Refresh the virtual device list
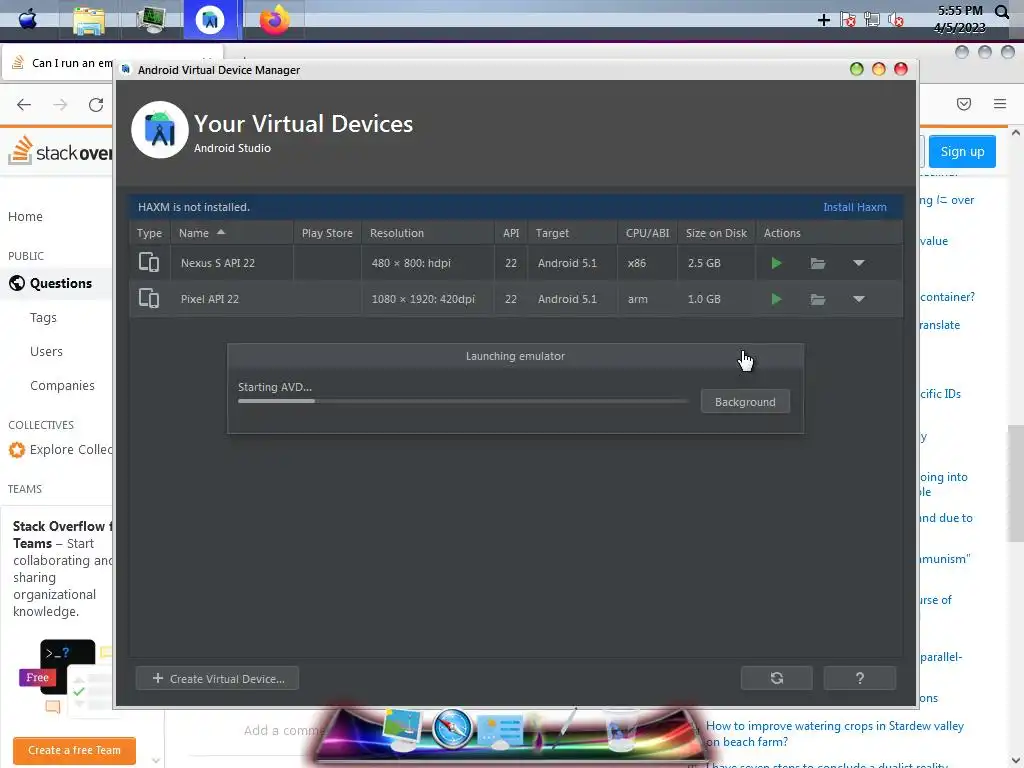The image size is (1024, 768). [776, 678]
